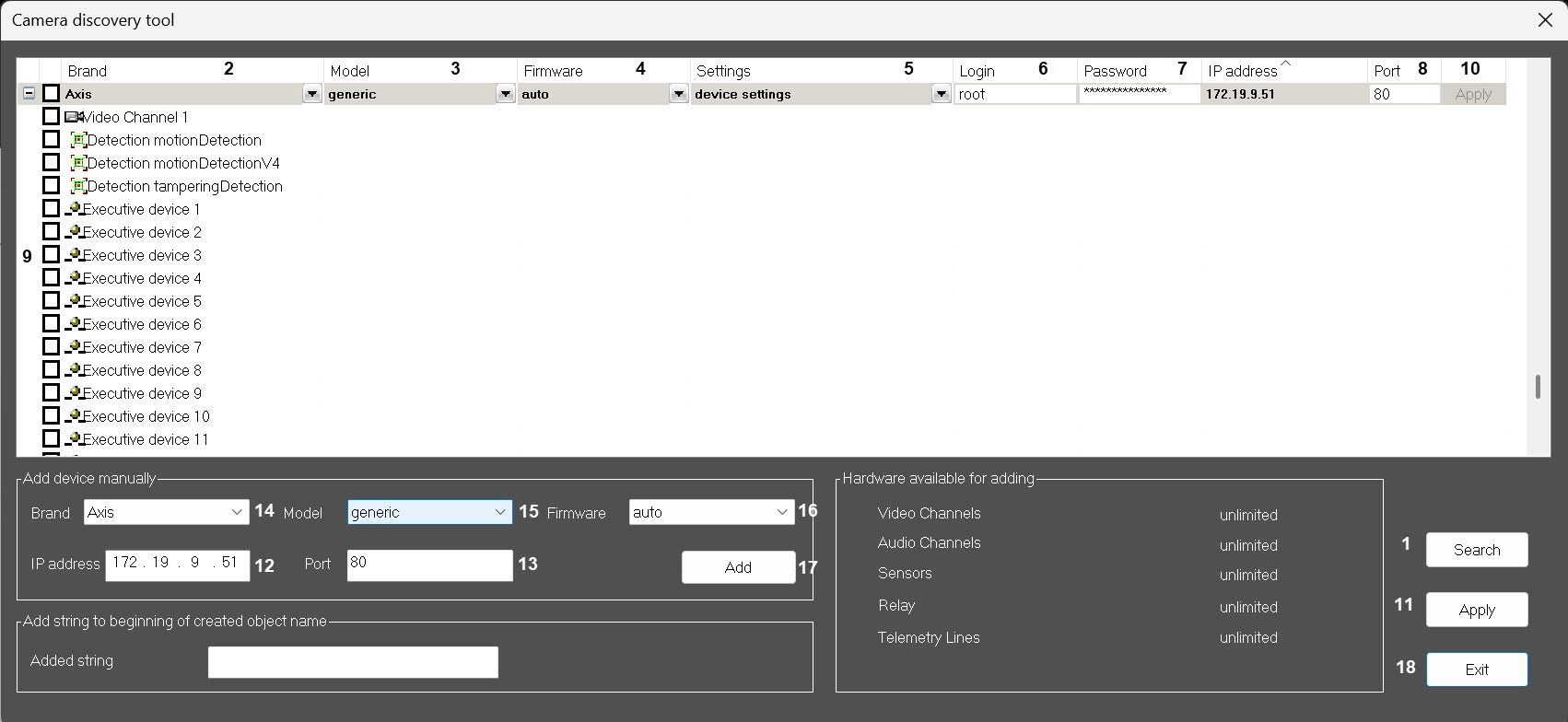Sort by the Port column header
This screenshot has height=722, width=1568.
point(1404,71)
